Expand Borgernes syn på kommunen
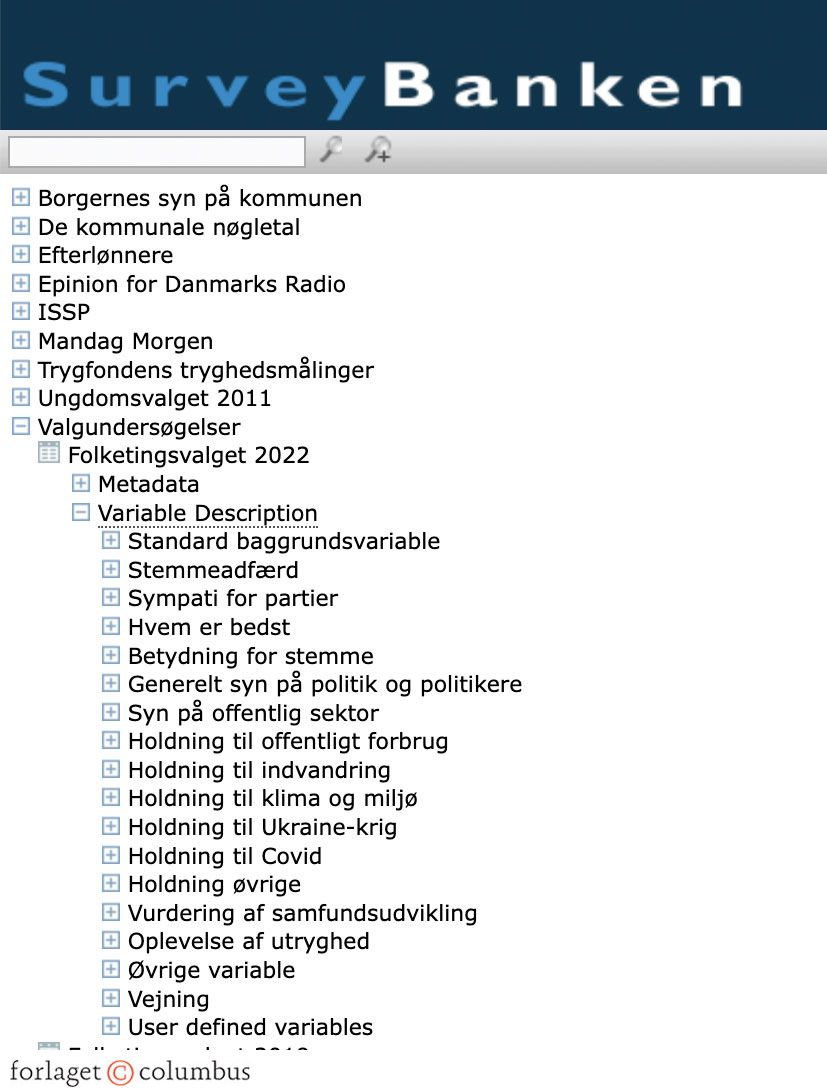Image resolution: width=827 pixels, height=1090 pixels. click(21, 197)
